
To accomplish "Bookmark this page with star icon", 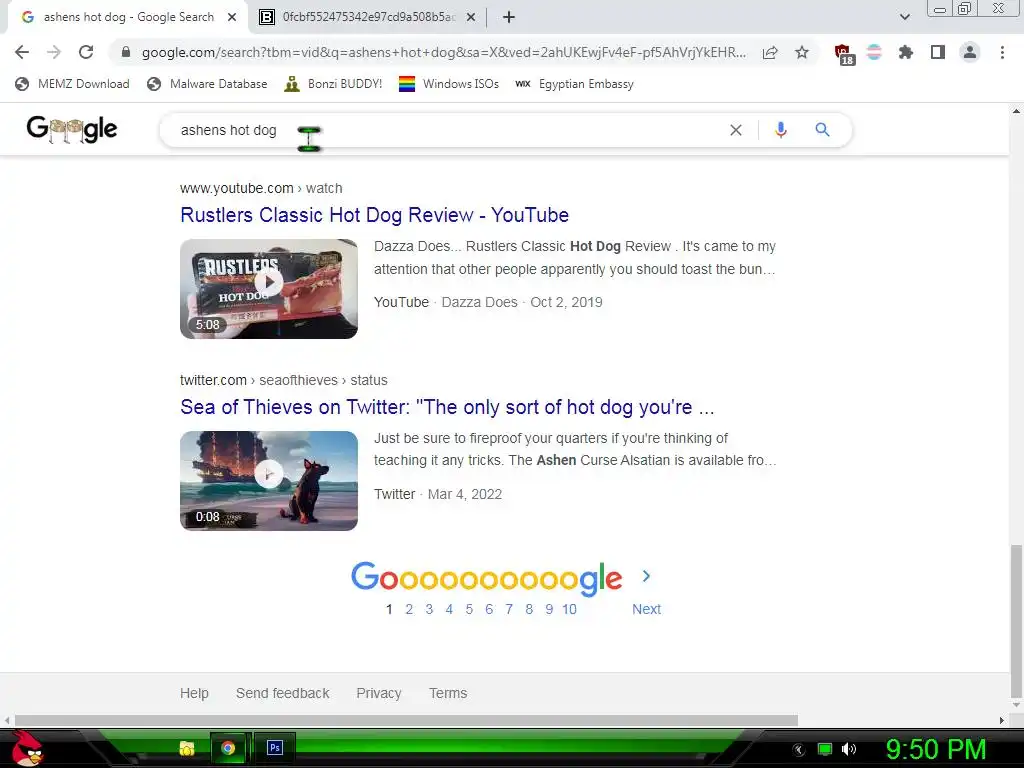I will tap(802, 52).
